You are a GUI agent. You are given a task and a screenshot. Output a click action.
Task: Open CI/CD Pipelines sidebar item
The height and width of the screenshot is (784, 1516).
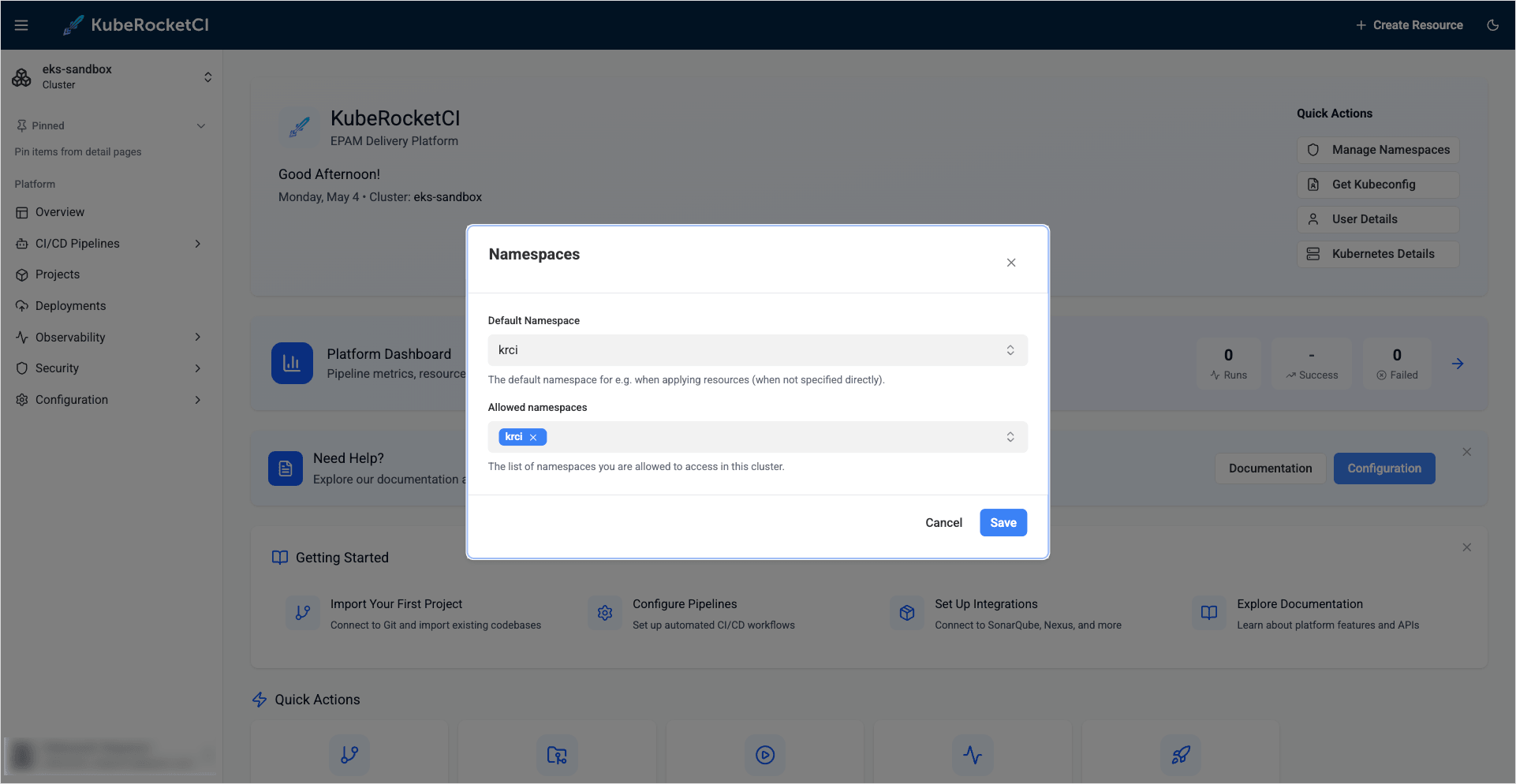[110, 244]
